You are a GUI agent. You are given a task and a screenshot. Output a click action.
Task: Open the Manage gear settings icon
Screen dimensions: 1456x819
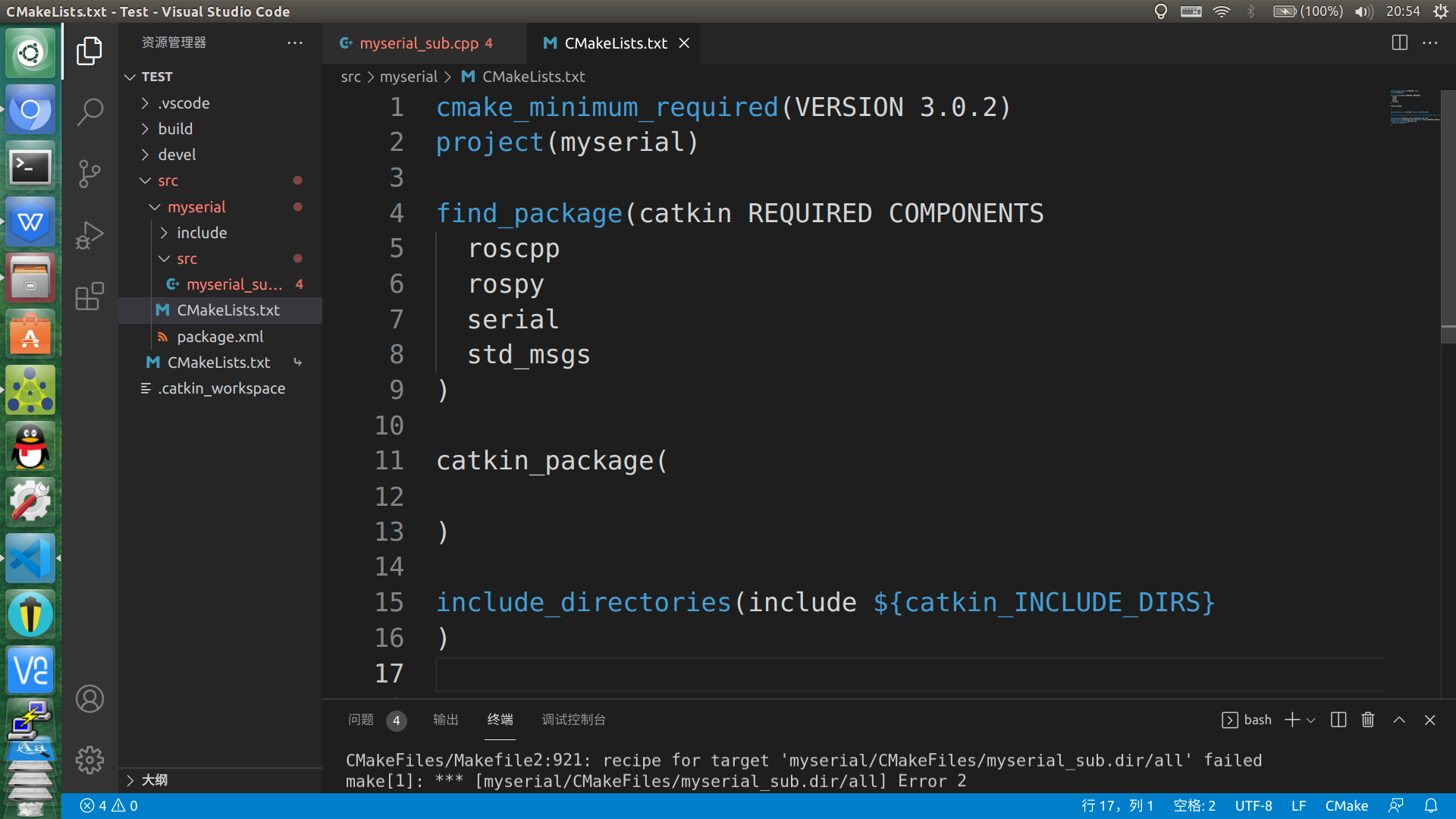pyautogui.click(x=89, y=759)
